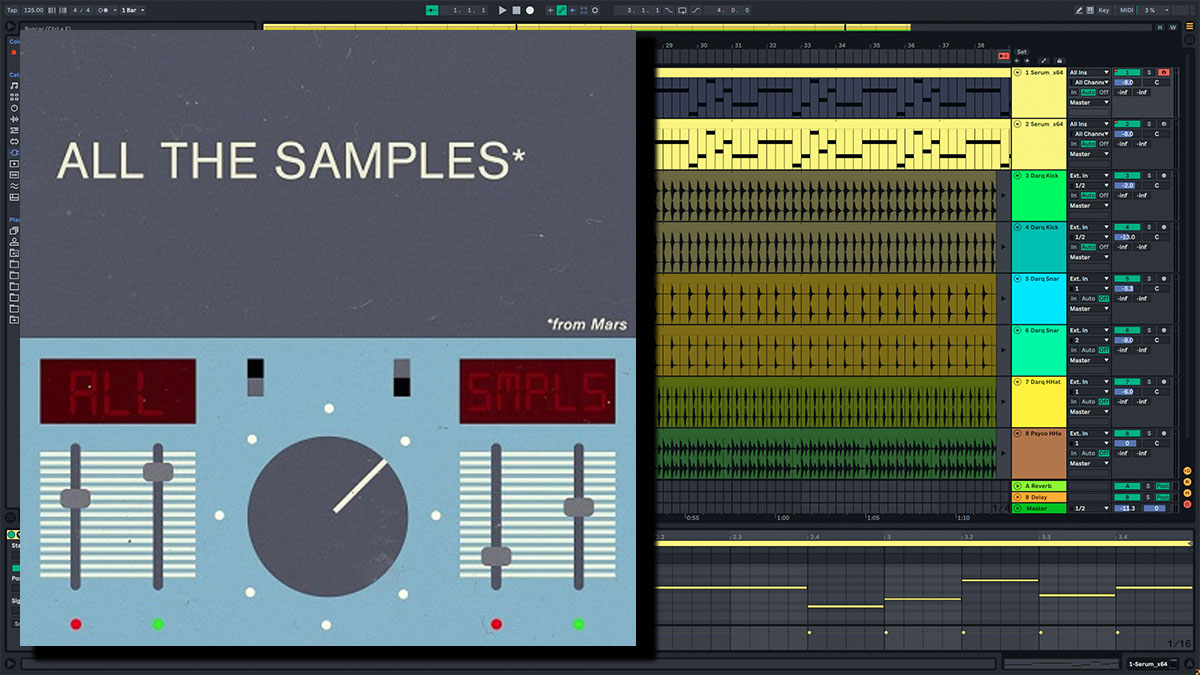Open Ext. In dropdown on 3 Darq Kick
Screen dimensions: 1200x675
pos(1089,175)
